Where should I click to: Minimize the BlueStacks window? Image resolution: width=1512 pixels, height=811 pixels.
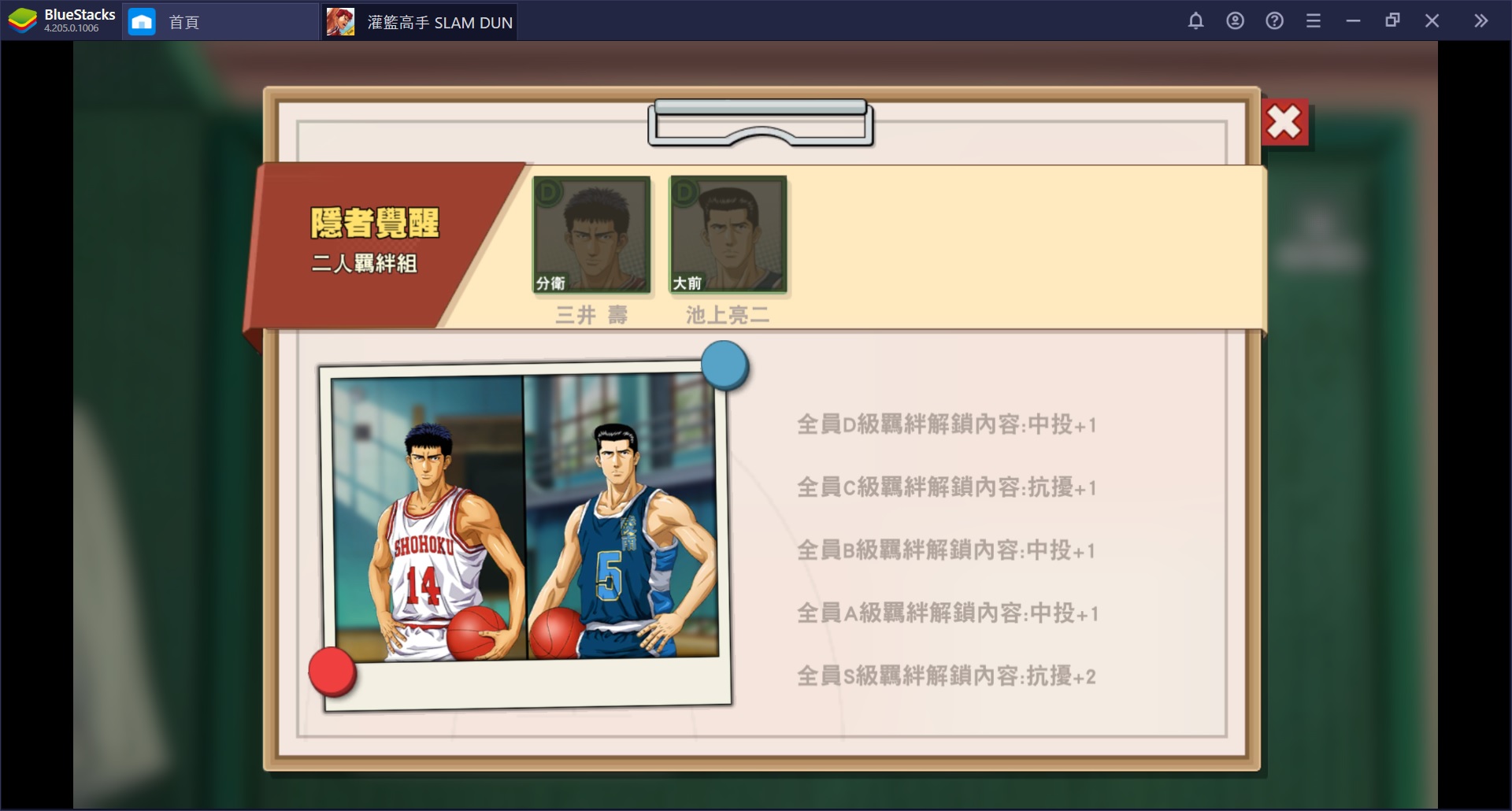click(x=1353, y=21)
